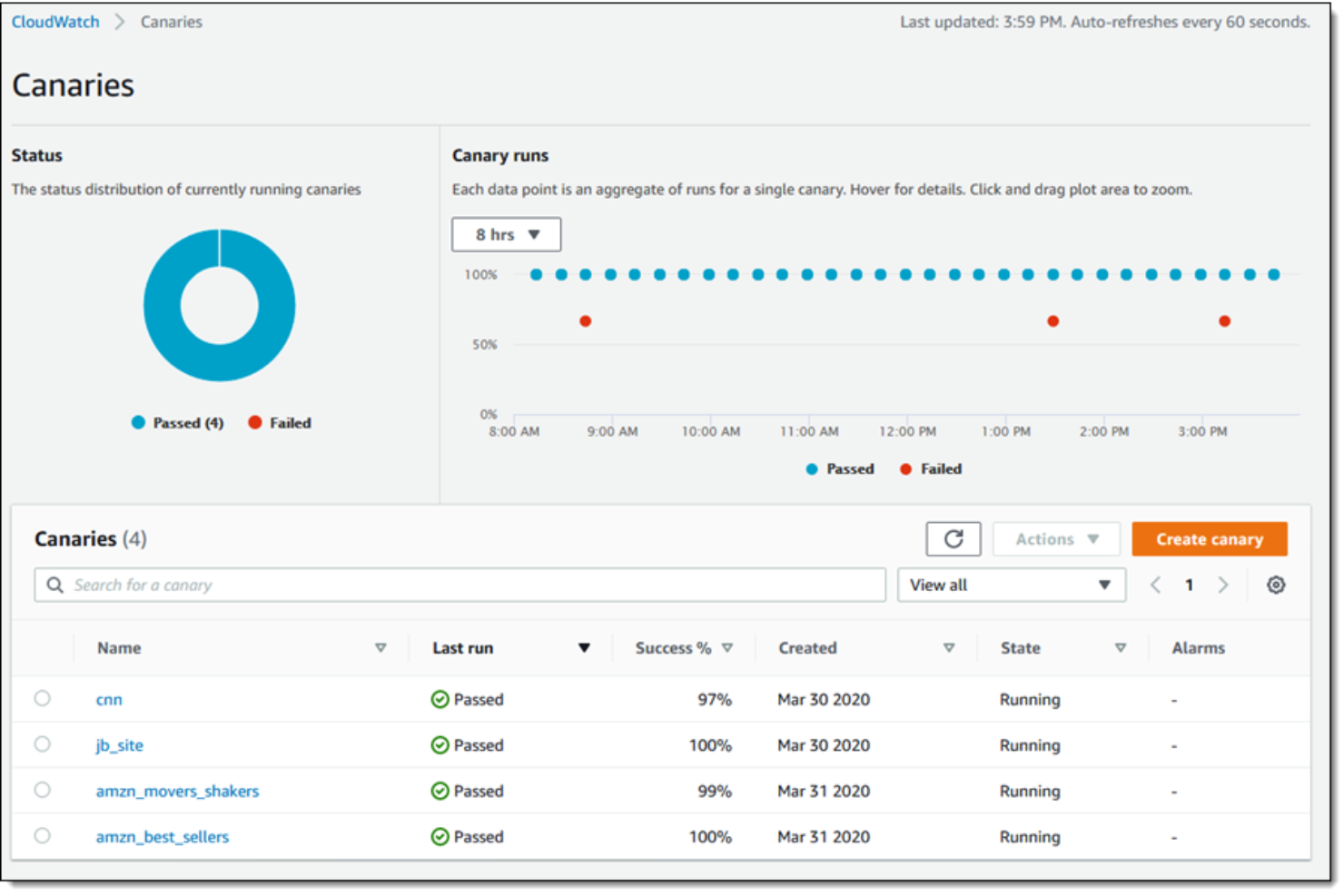This screenshot has height=896, width=1344.
Task: Open the 8 hrs time range dropdown
Action: pyautogui.click(x=505, y=233)
